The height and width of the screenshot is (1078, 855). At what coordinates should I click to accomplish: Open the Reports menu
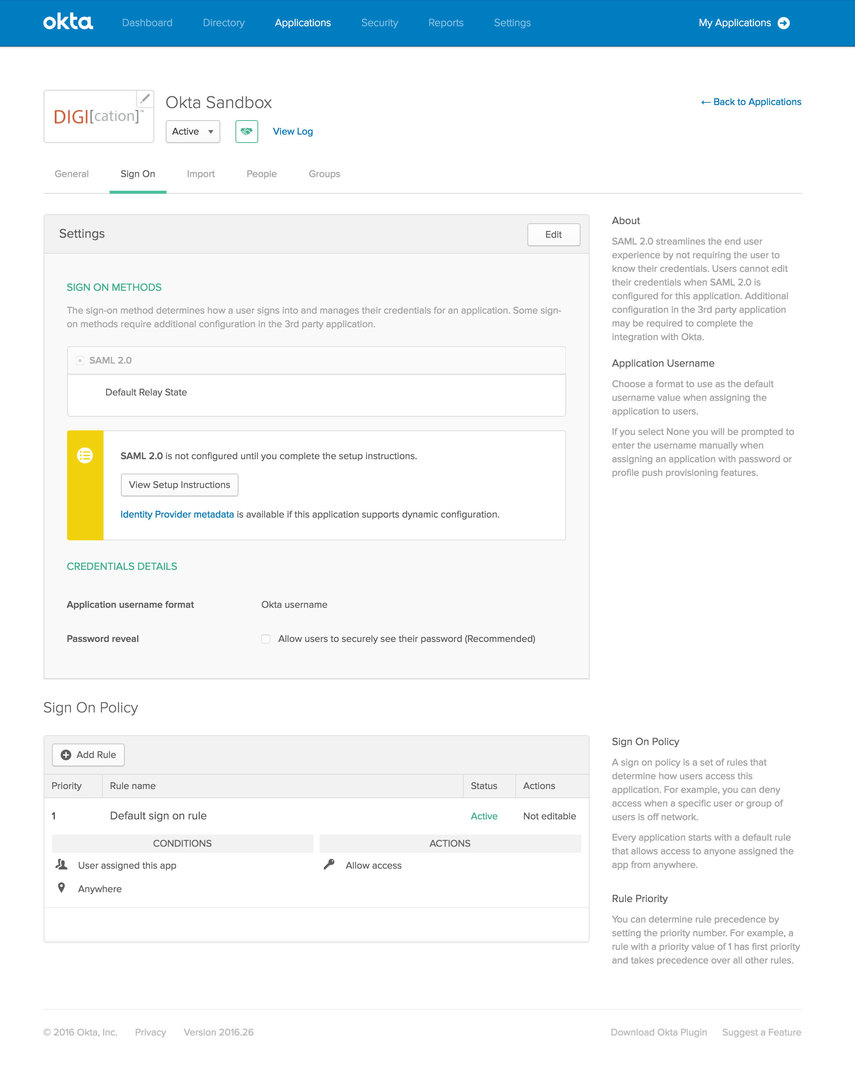(x=445, y=23)
